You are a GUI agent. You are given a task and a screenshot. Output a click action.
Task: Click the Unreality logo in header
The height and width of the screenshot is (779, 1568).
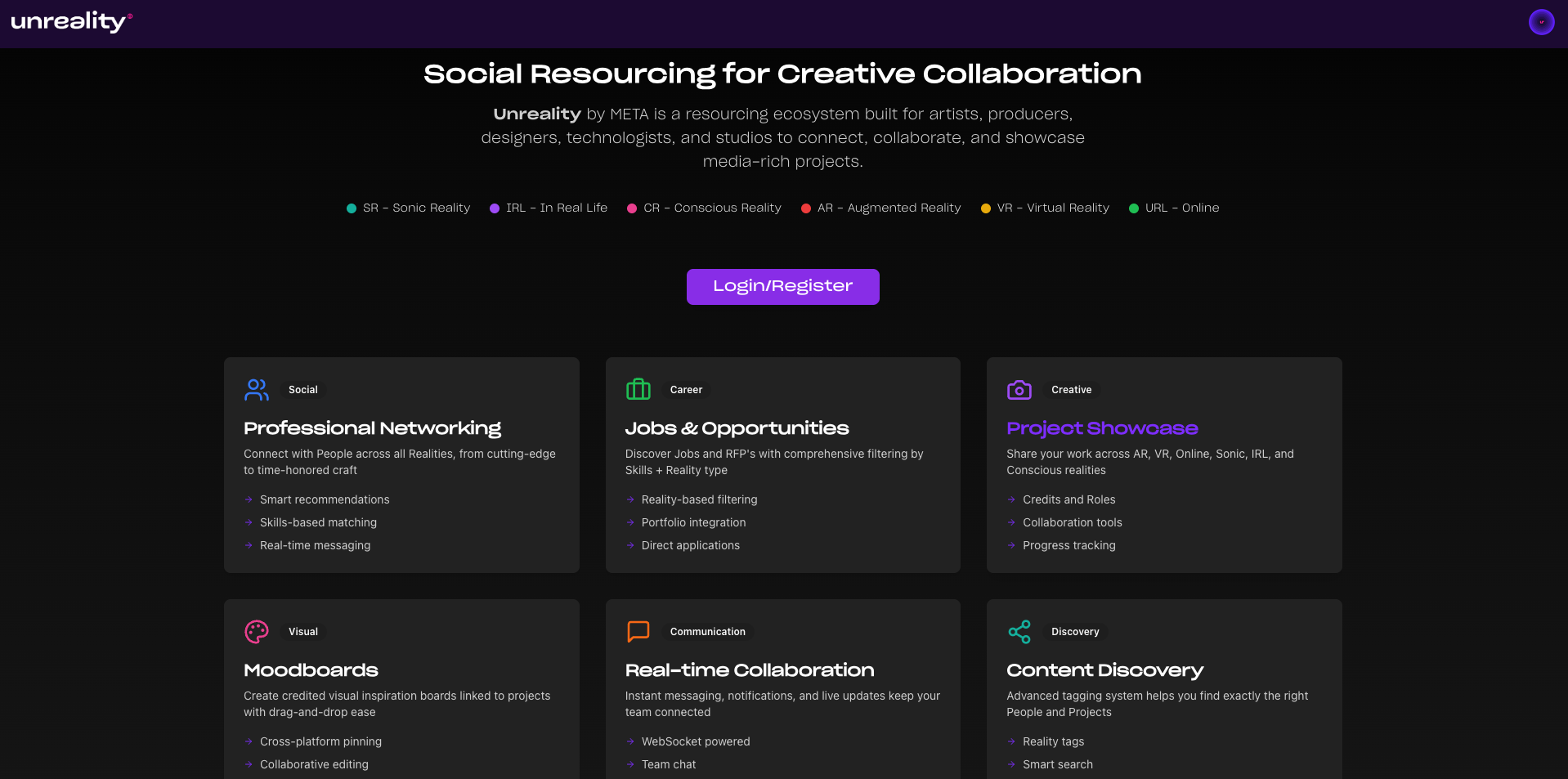tap(70, 22)
